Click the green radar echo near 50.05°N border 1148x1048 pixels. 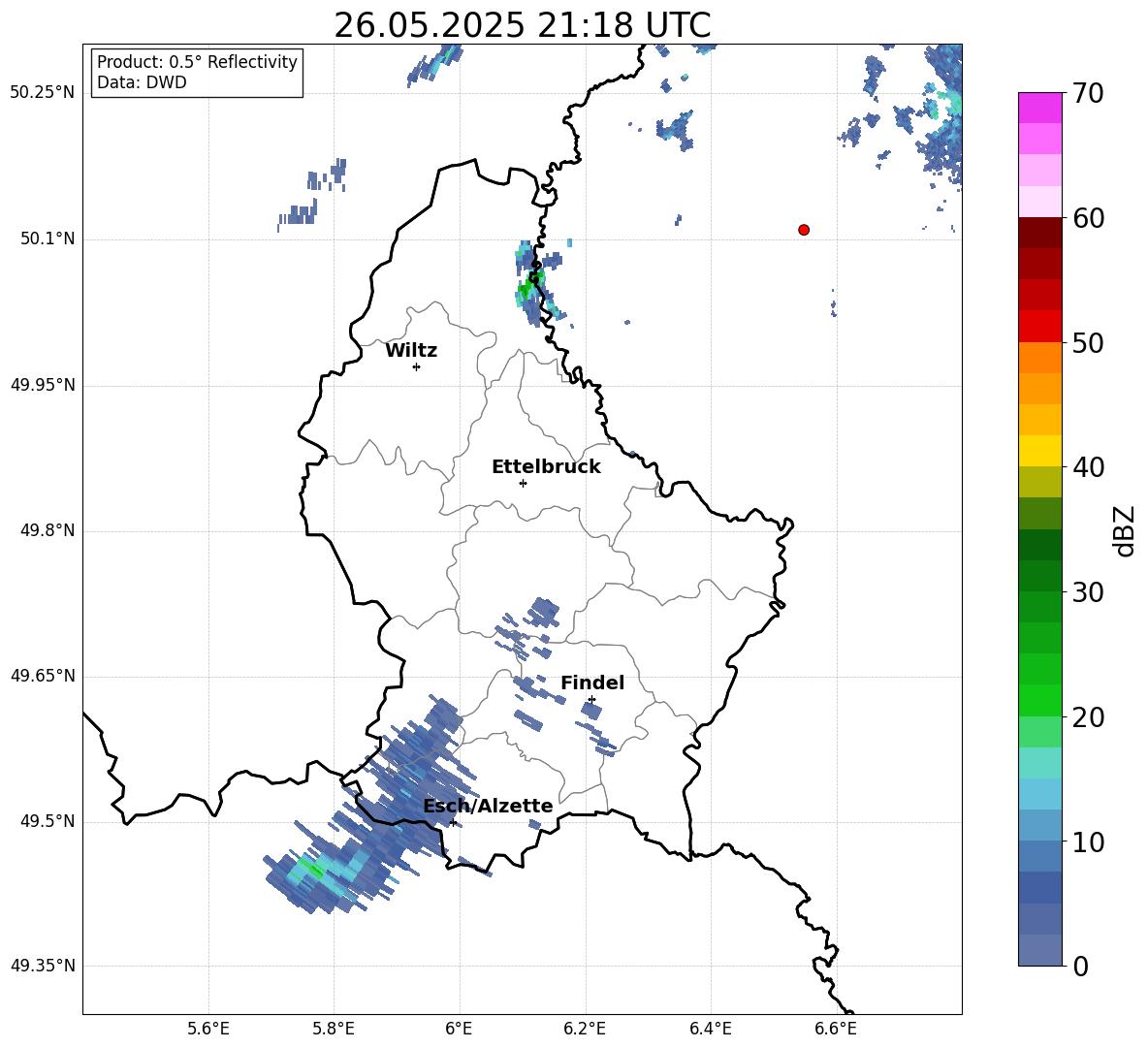[x=530, y=287]
